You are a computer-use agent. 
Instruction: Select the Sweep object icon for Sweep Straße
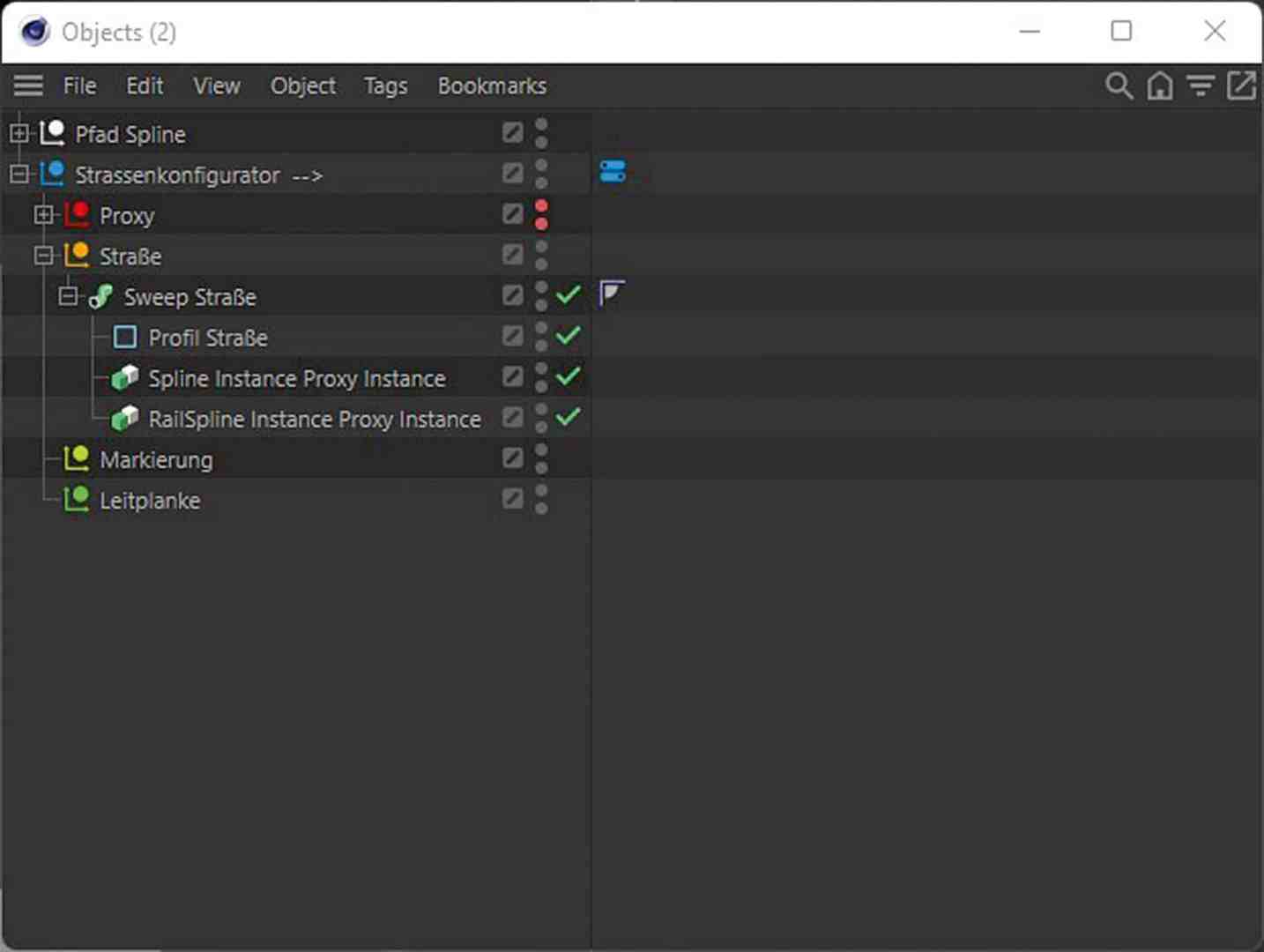(100, 296)
